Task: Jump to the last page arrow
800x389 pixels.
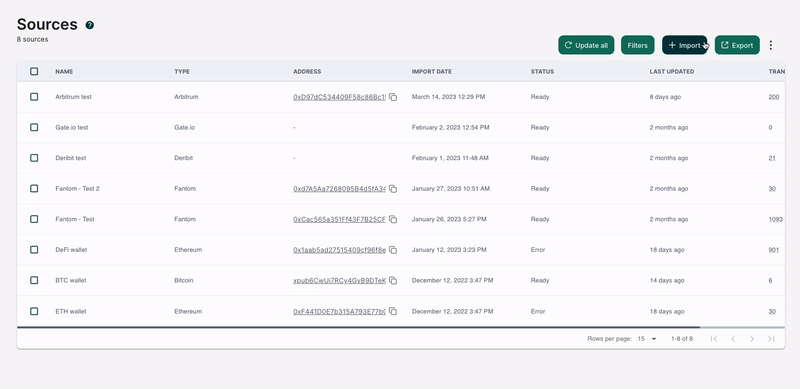Action: click(771, 339)
